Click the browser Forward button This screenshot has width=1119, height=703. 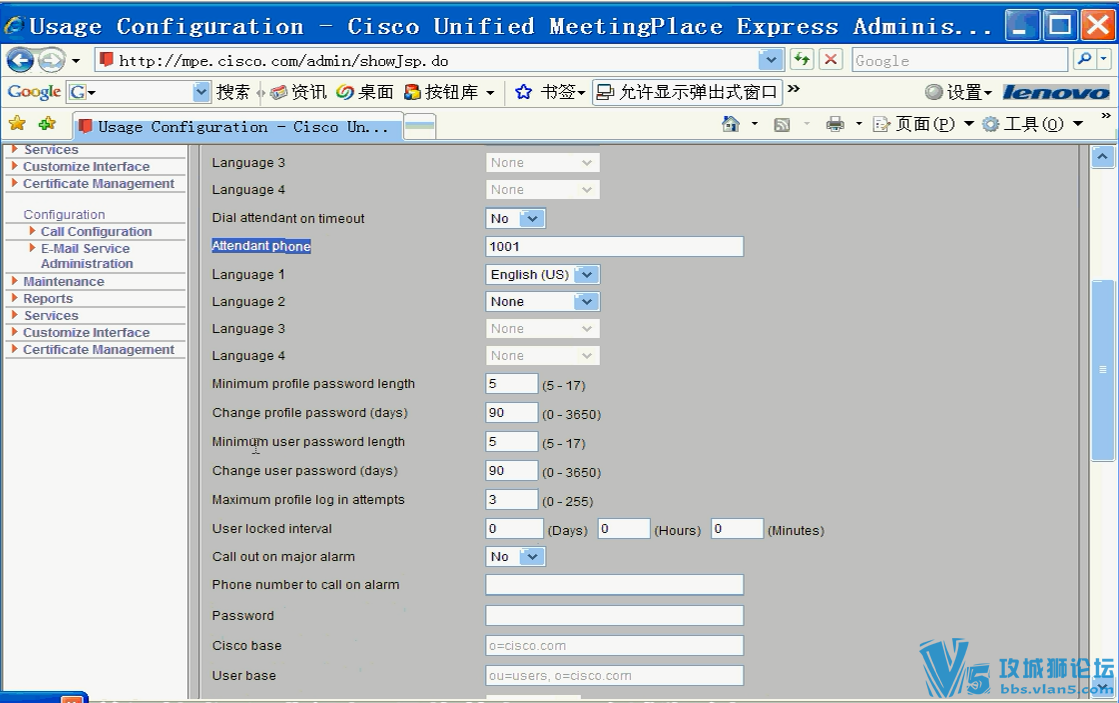click(51, 61)
